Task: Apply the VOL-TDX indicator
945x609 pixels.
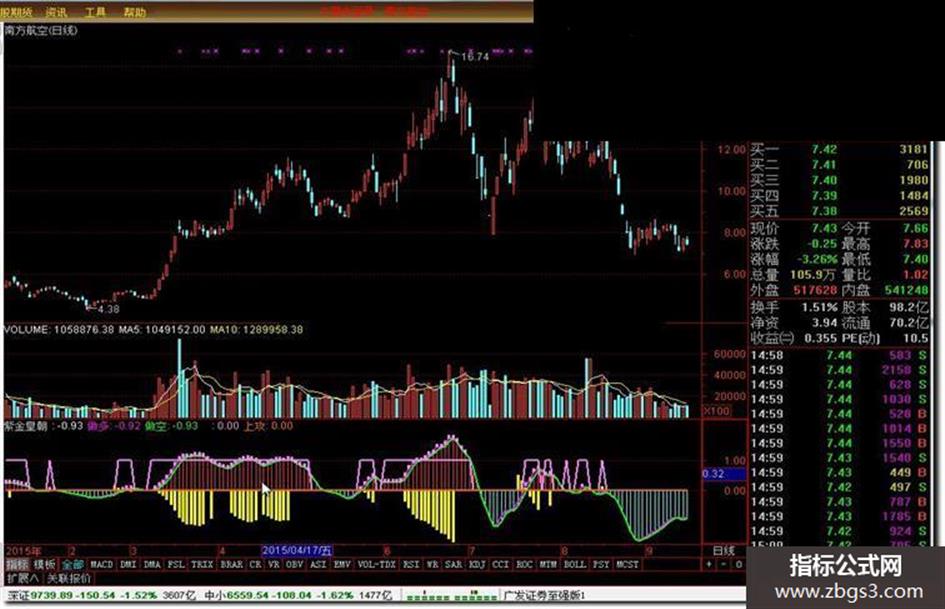Action: 377,564
